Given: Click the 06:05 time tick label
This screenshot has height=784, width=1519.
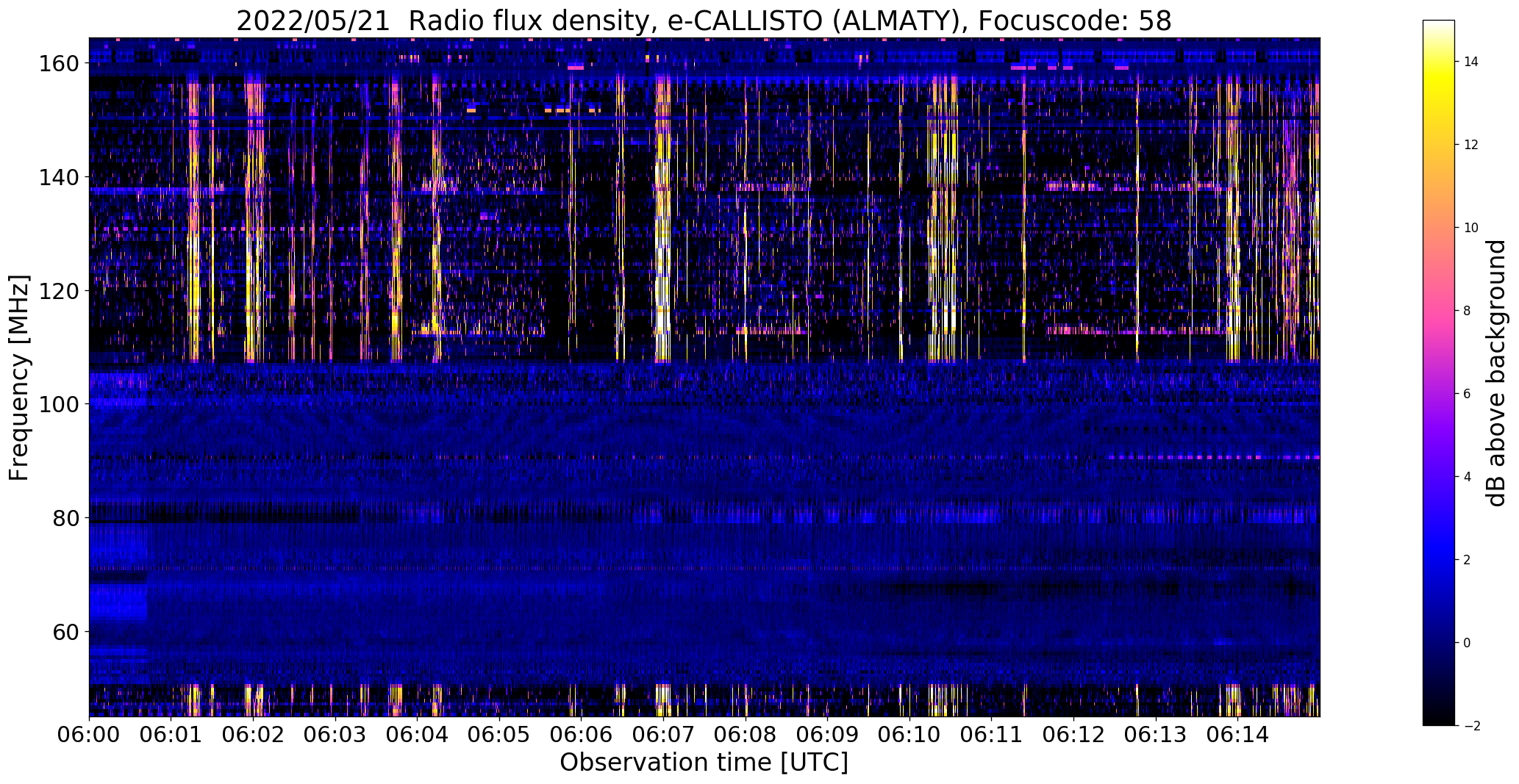Looking at the screenshot, I should click(499, 734).
